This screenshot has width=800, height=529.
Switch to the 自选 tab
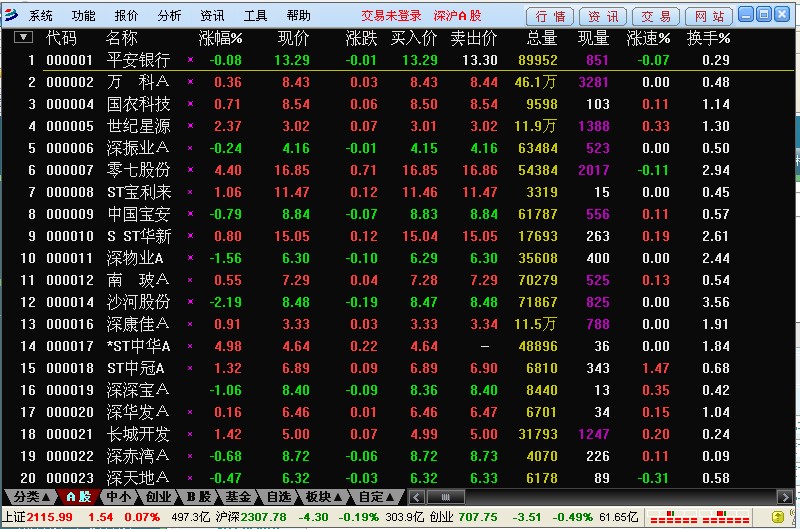point(278,497)
